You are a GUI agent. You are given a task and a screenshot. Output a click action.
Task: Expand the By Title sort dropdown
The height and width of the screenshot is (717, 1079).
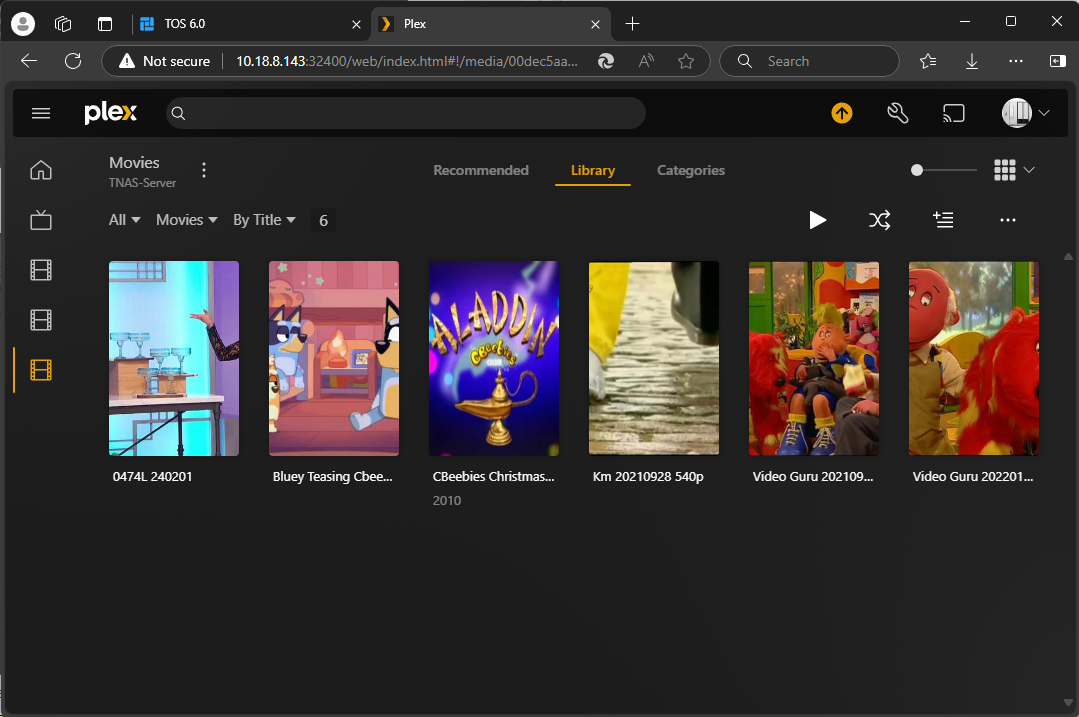coord(264,220)
